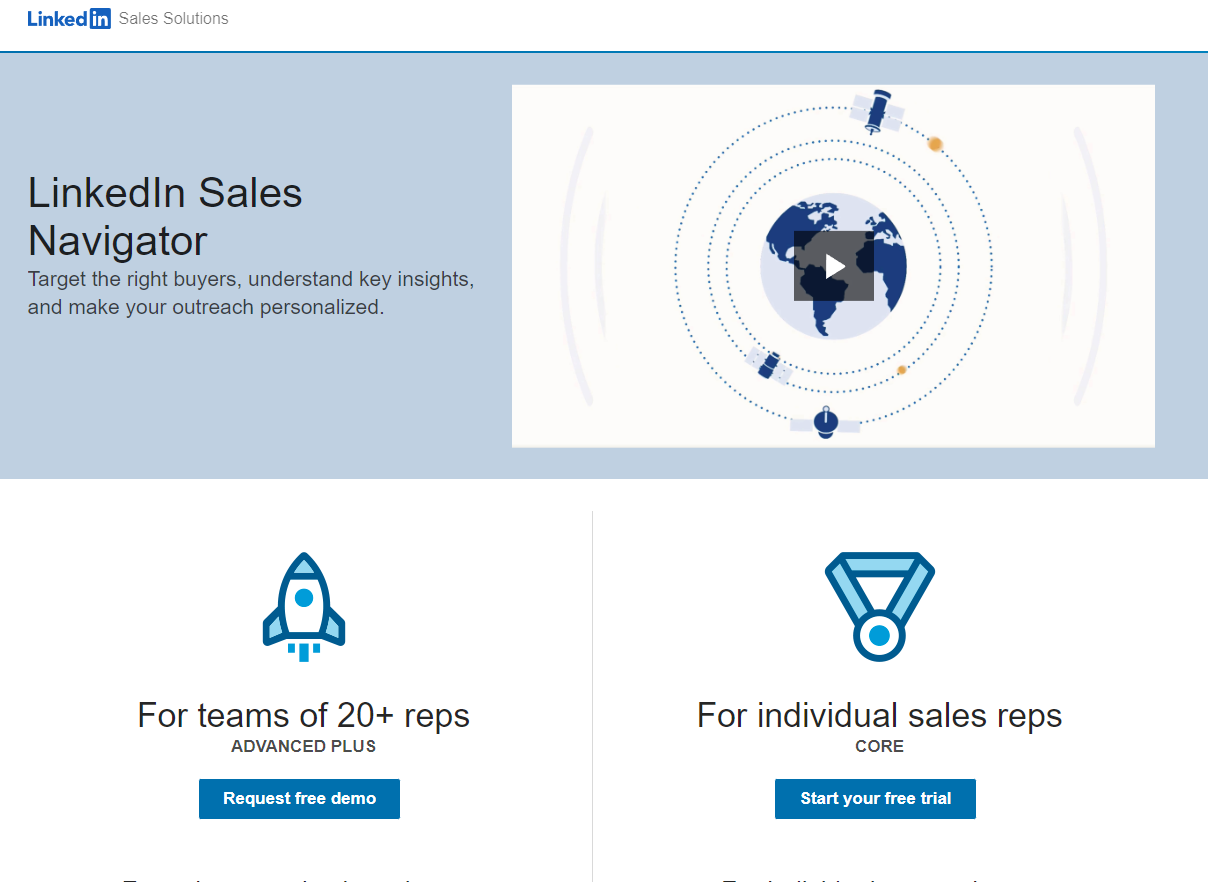Click the globe in the video thumbnail
Screen dimensions: 1208x882
pos(833,266)
